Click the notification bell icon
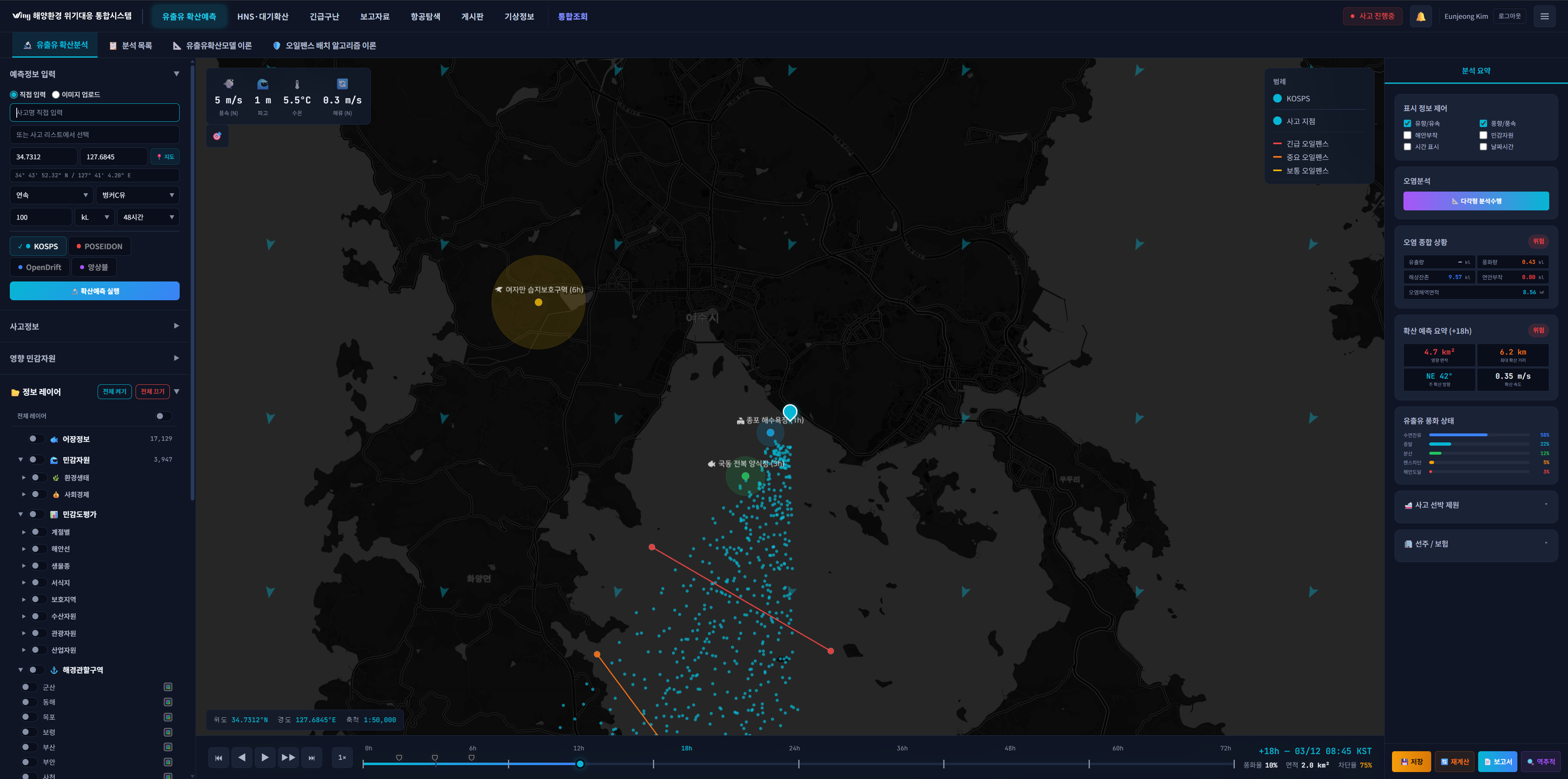This screenshot has width=1568, height=779. (1420, 16)
